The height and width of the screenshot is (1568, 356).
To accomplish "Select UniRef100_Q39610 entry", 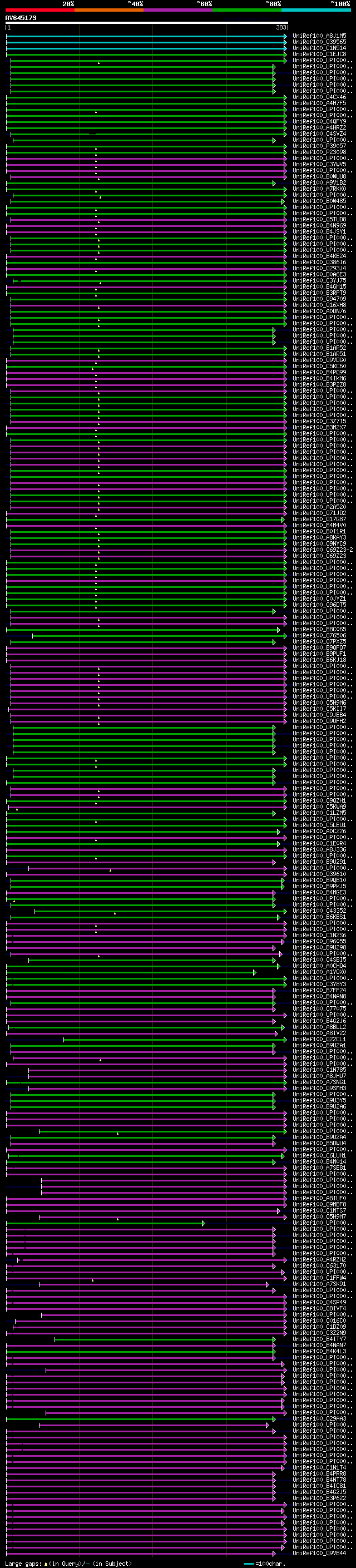I will (319, 874).
